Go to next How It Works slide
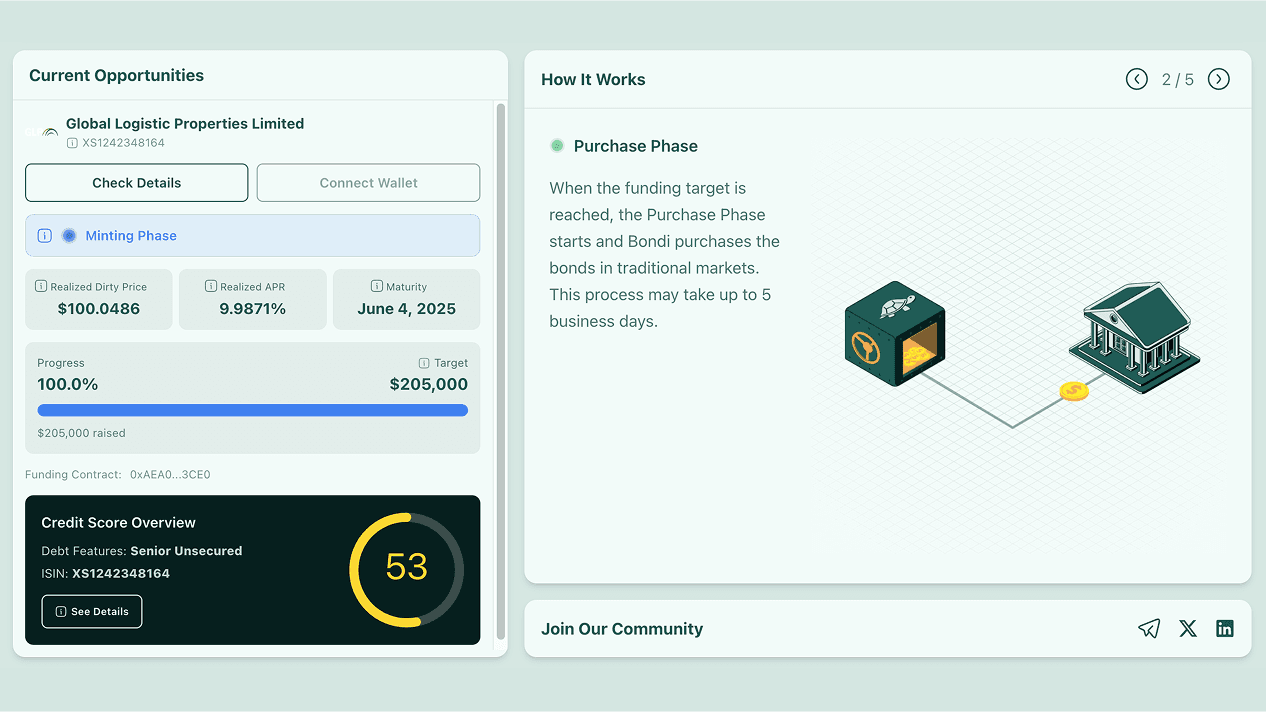1266x712 pixels. click(1218, 79)
